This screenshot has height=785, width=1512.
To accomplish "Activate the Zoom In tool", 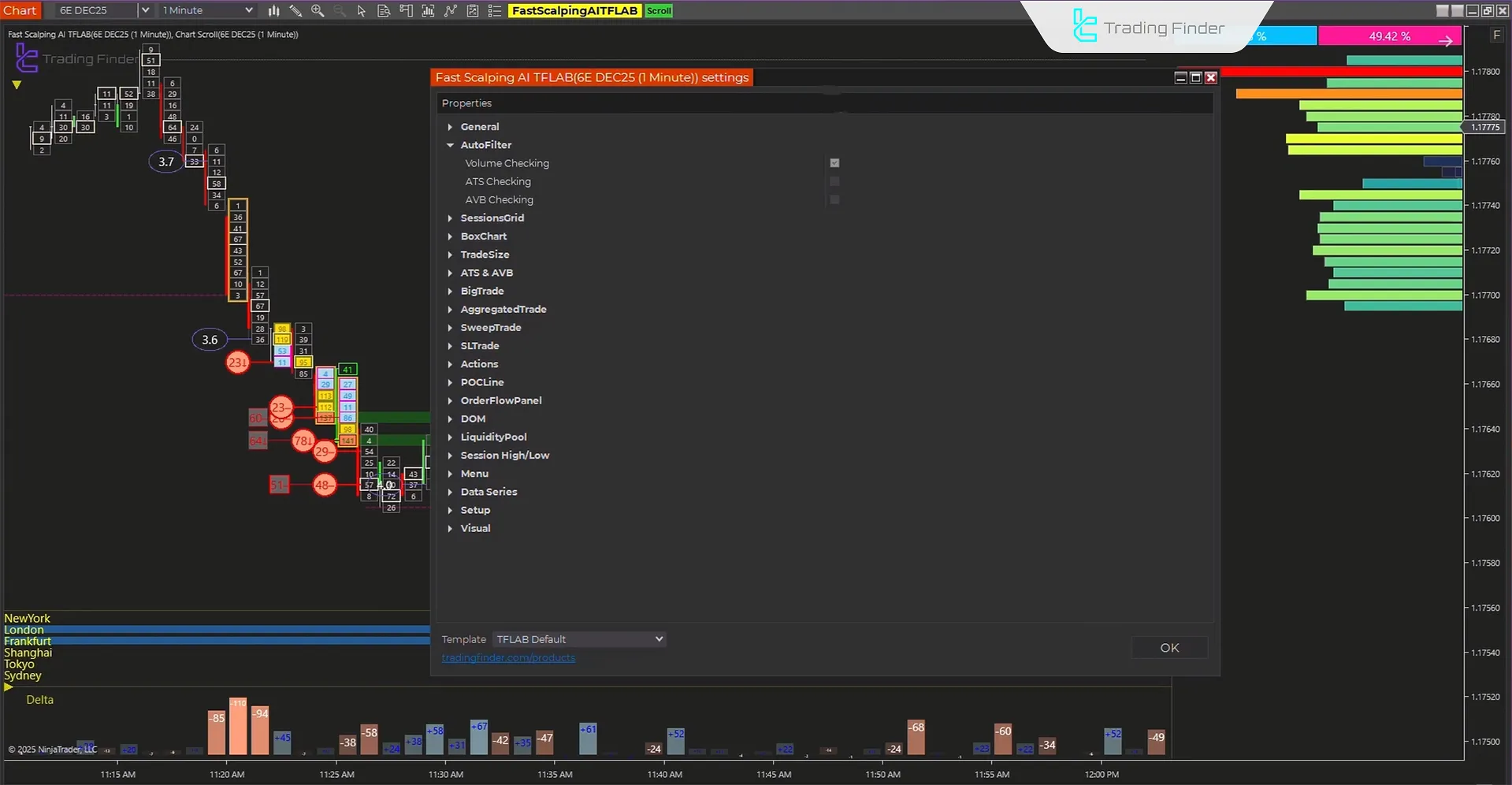I will click(318, 10).
